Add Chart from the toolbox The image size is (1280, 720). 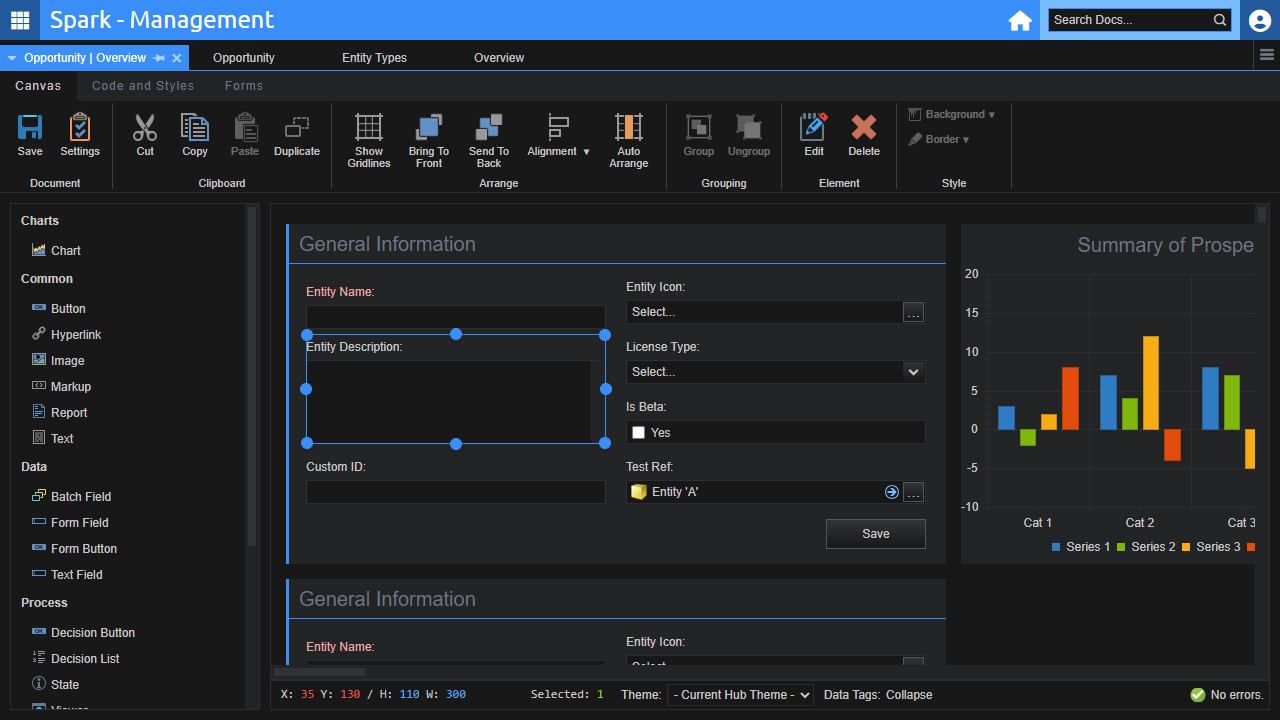coord(55,250)
